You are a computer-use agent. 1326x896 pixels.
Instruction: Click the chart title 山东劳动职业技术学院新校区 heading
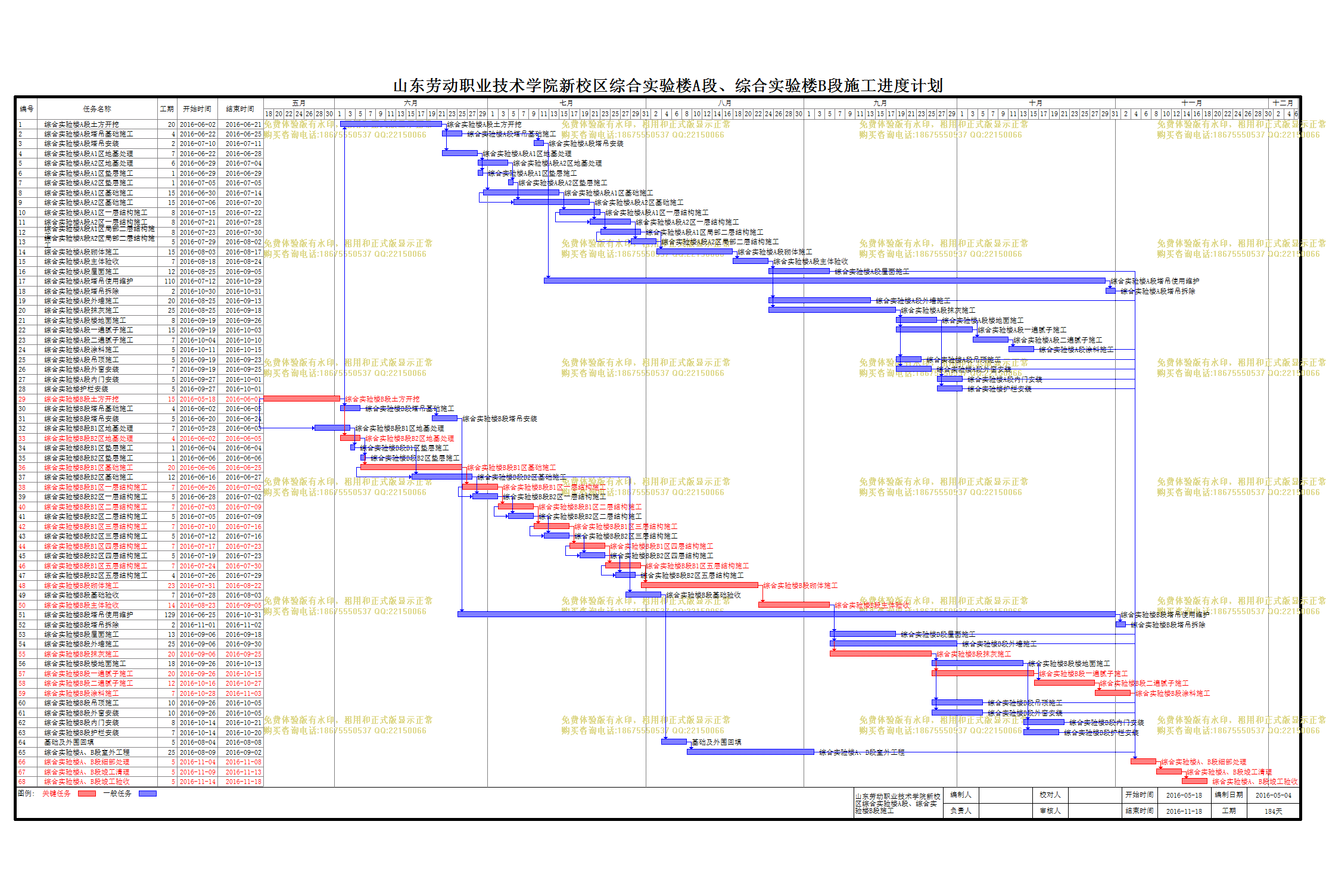click(668, 86)
